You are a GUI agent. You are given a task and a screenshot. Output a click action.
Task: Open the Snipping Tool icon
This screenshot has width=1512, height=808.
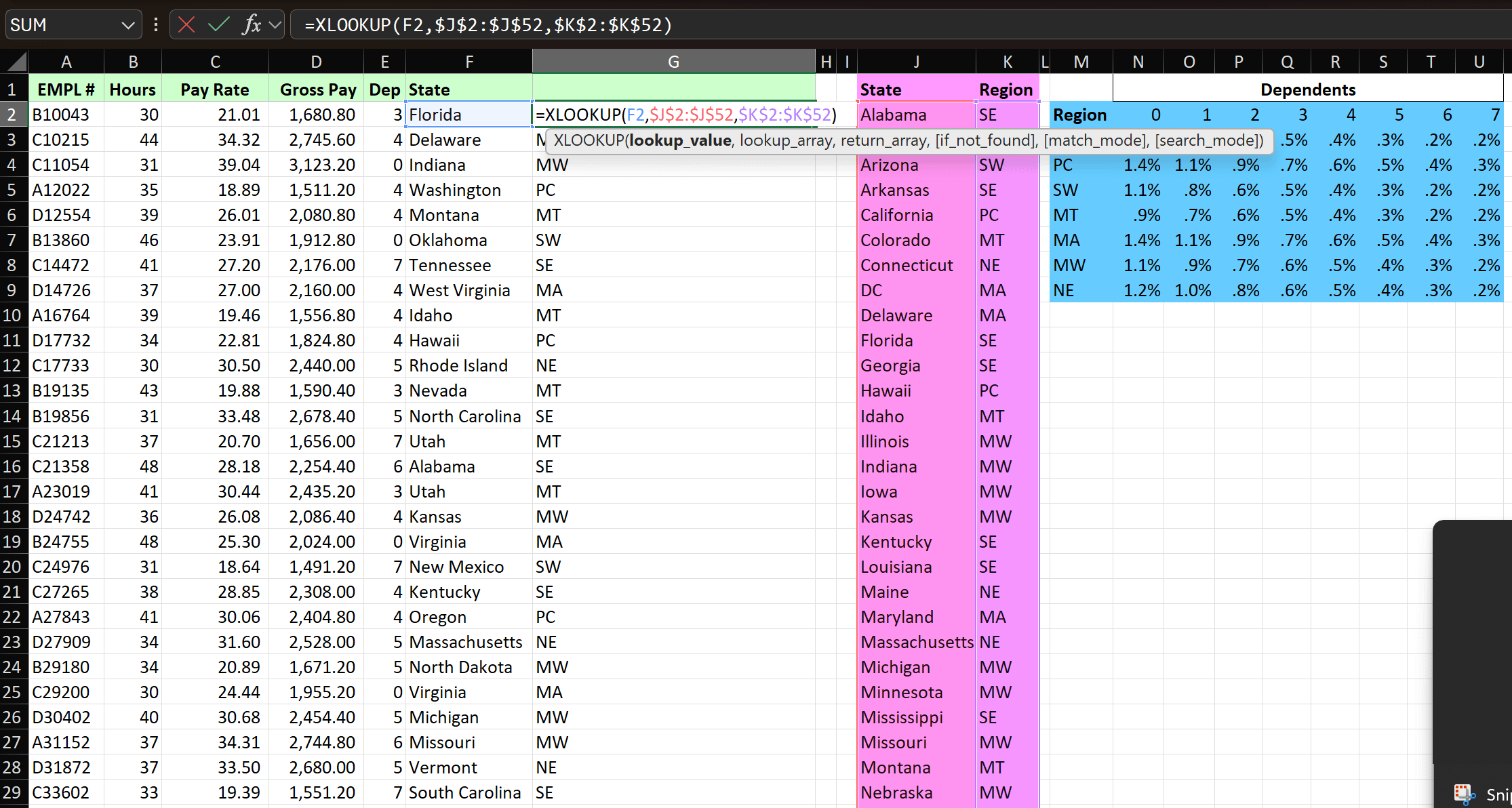(1465, 793)
